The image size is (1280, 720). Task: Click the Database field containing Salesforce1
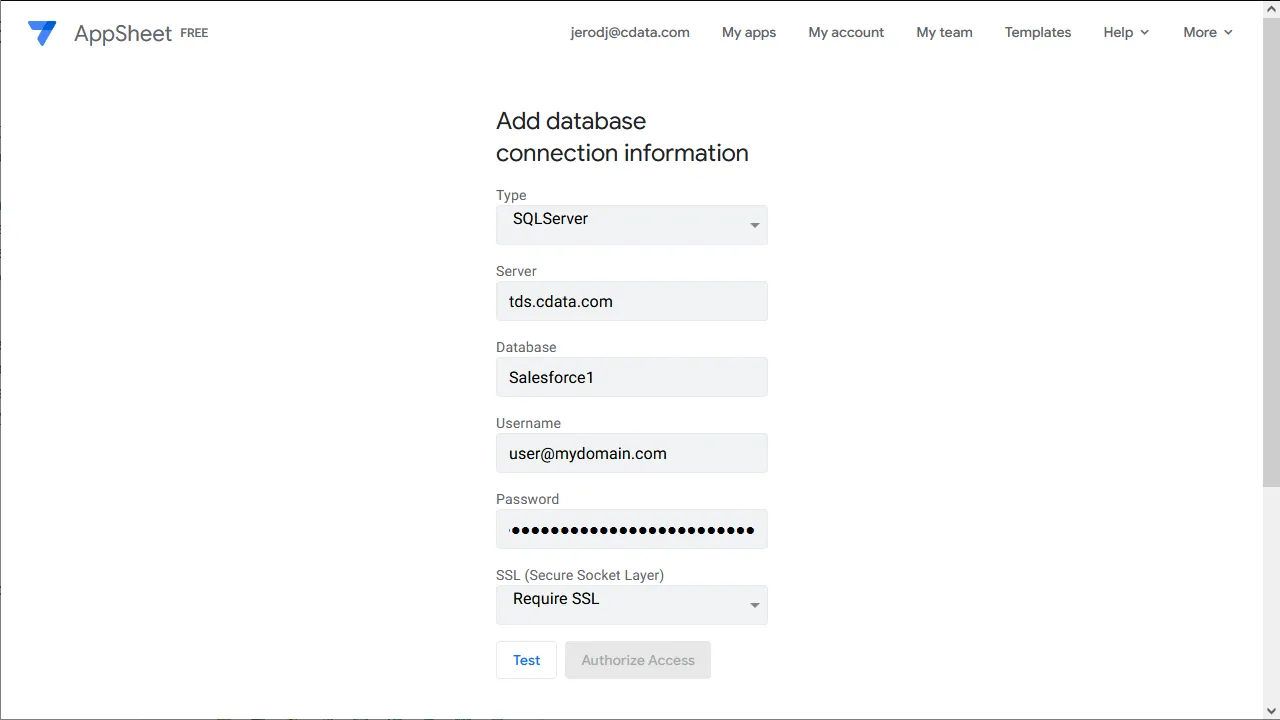click(631, 377)
